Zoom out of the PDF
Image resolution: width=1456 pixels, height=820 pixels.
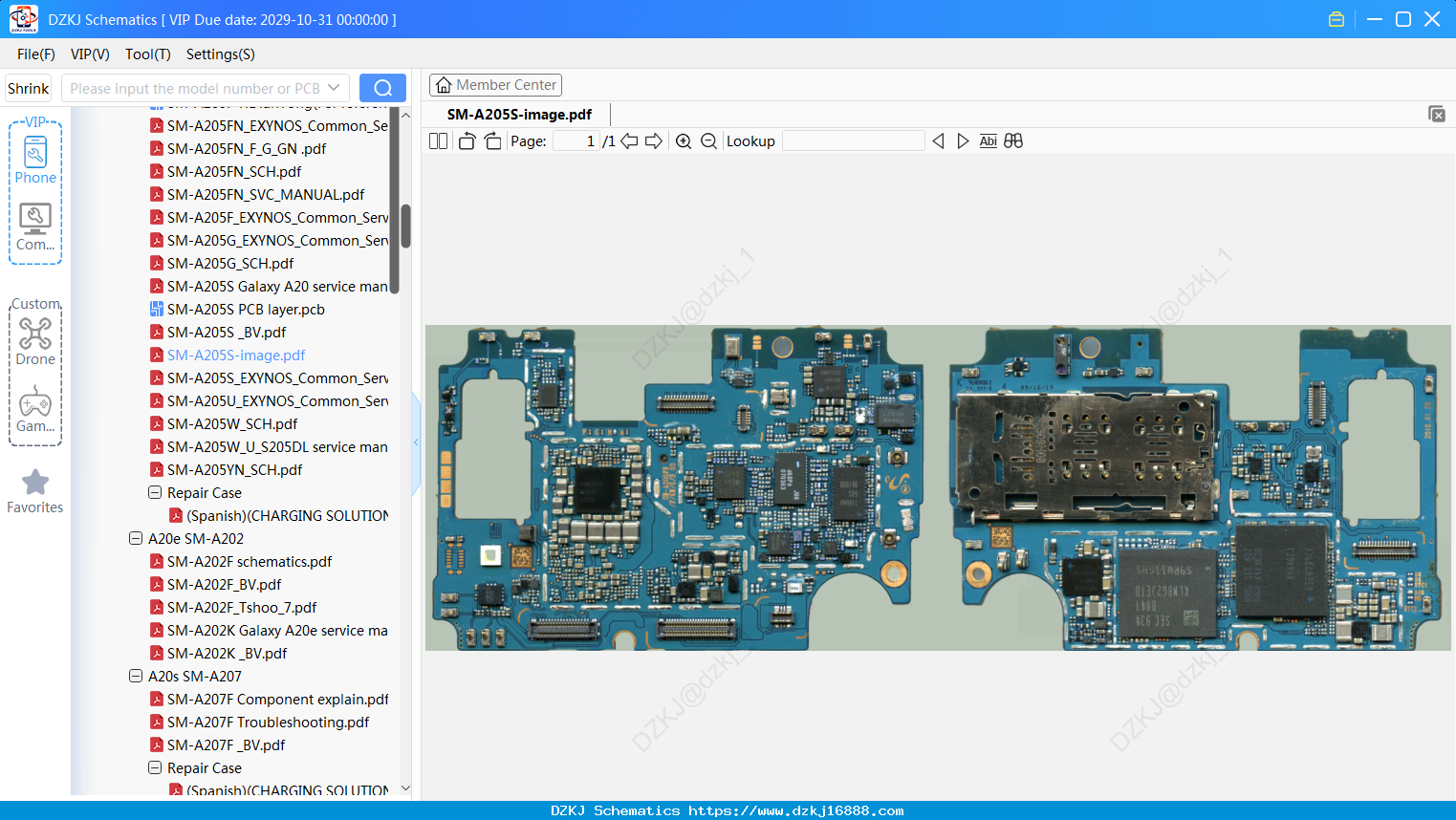click(708, 141)
